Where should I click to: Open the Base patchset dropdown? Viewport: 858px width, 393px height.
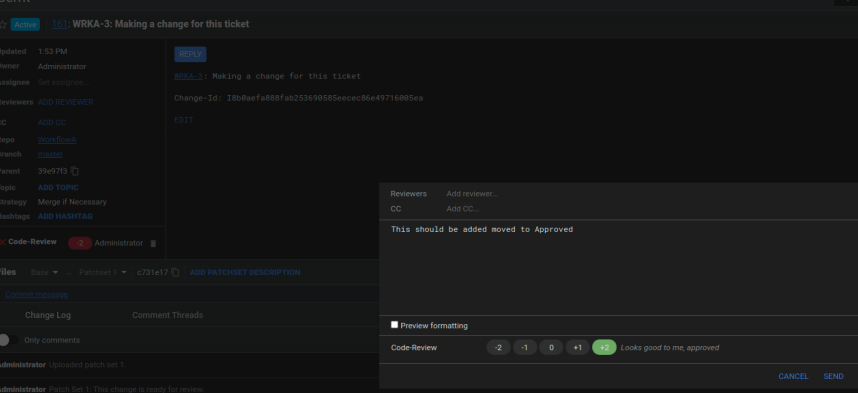44,272
